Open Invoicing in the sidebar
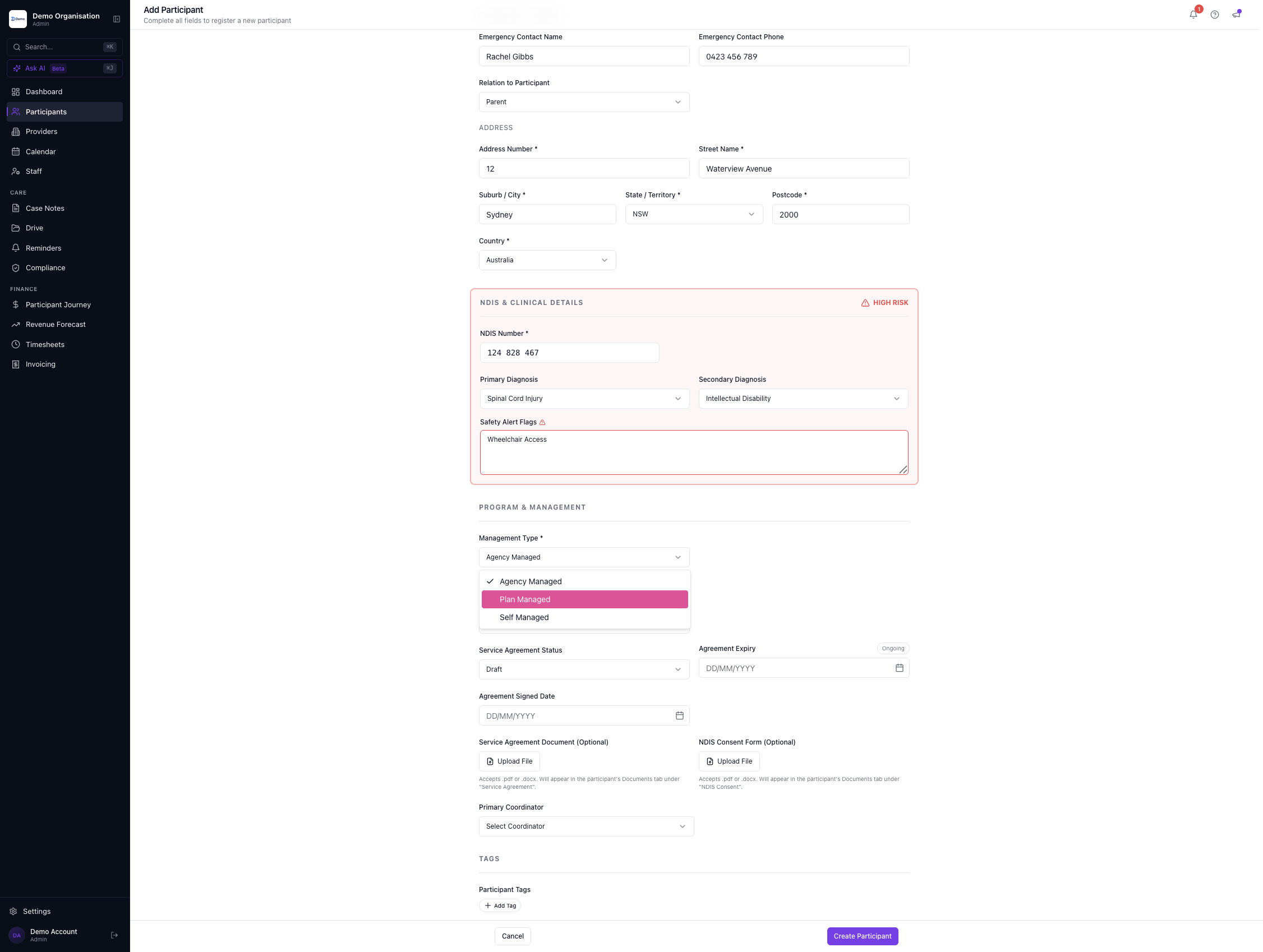The height and width of the screenshot is (952, 1263). coord(64,364)
